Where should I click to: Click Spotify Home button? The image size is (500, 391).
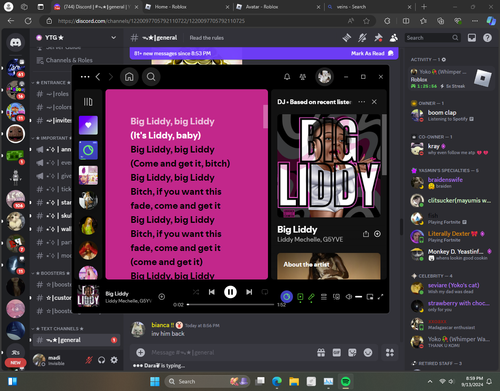(x=129, y=77)
